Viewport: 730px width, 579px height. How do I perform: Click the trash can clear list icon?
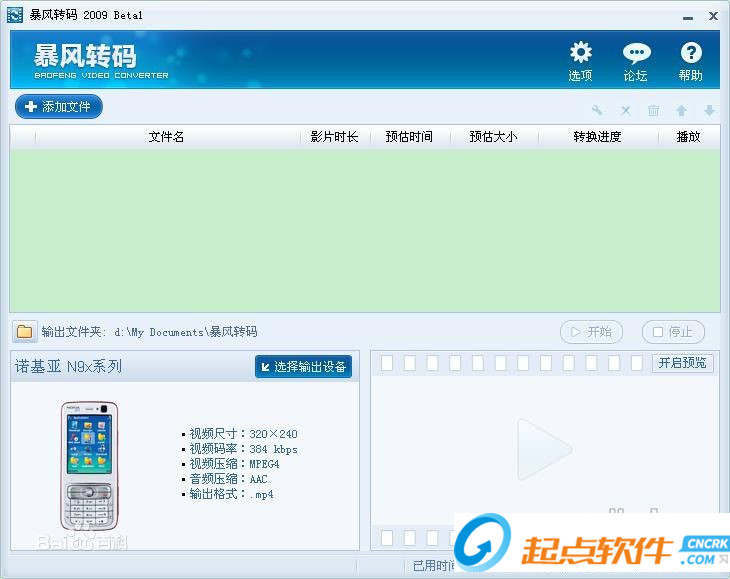pyautogui.click(x=653, y=110)
